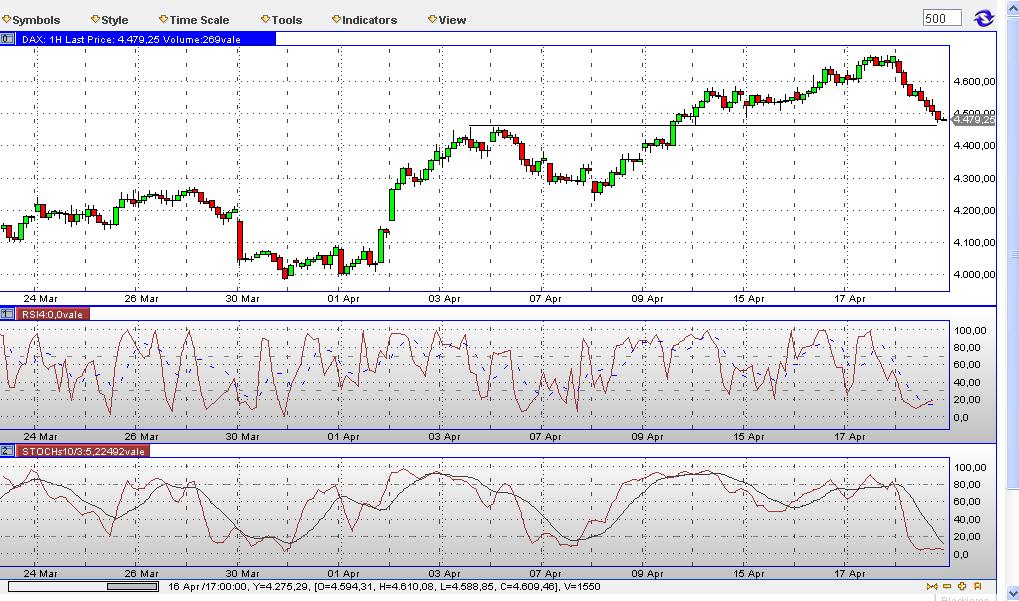
Task: Click the 100,00 label on the RSI axis
Action: pos(970,330)
